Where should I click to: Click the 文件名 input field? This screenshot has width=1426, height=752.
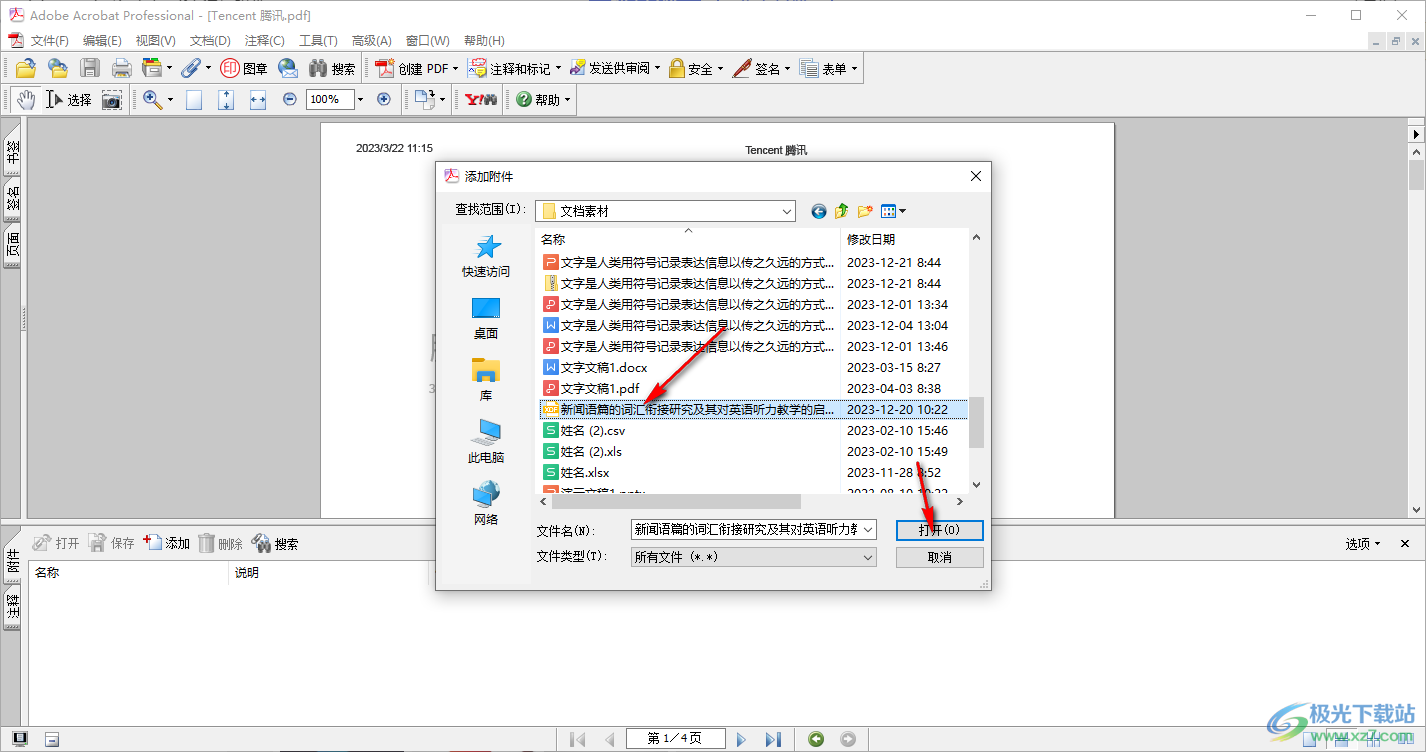coord(754,530)
